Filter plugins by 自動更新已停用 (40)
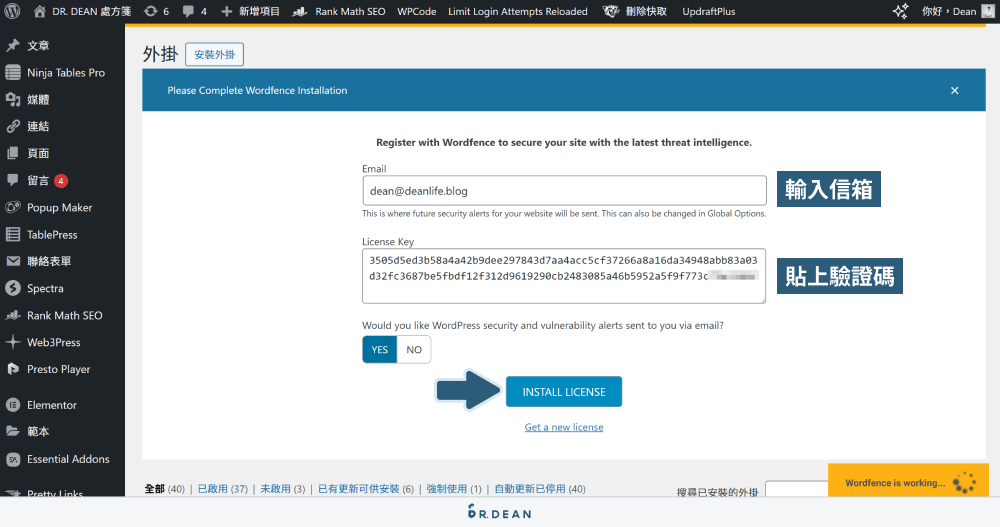 540,489
